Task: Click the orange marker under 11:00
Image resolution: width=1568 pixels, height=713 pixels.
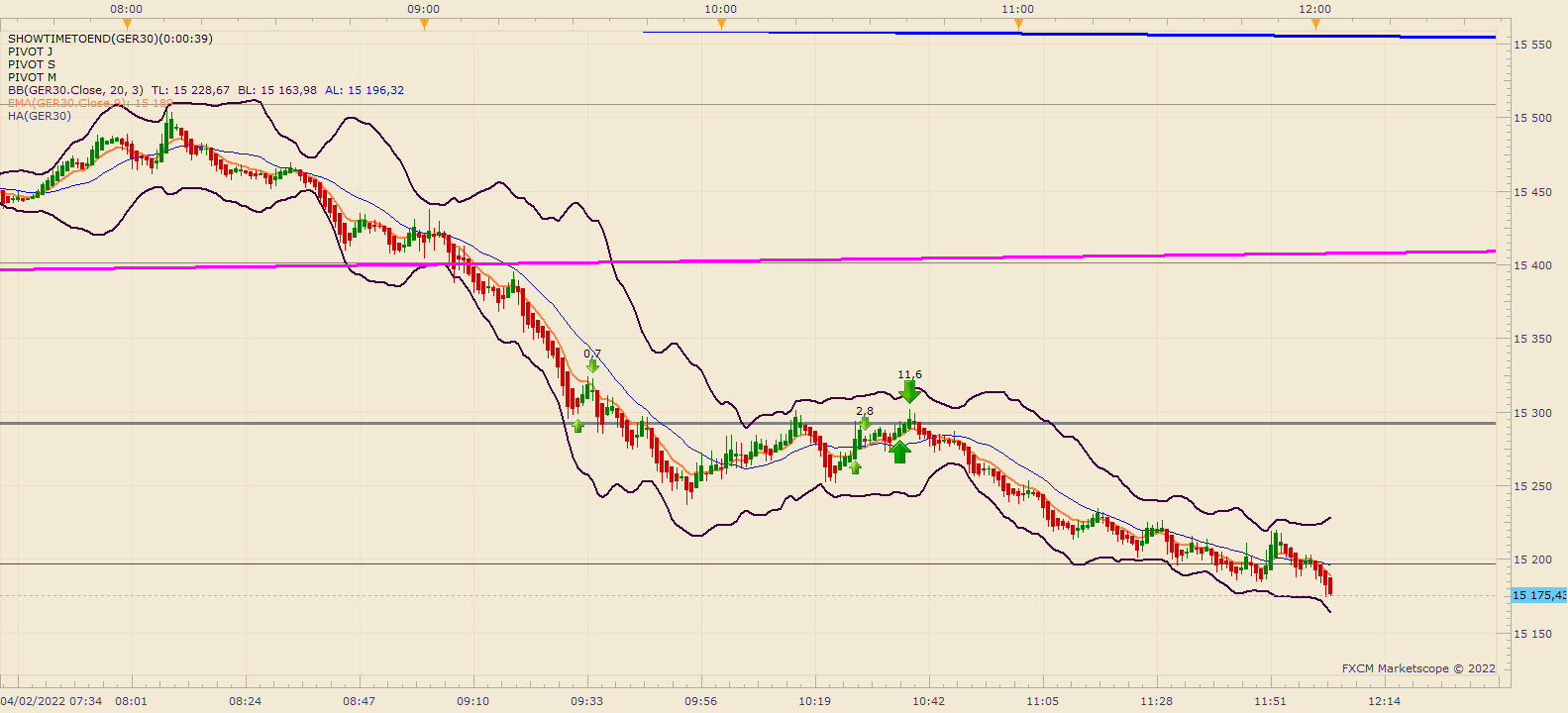Action: tap(1018, 24)
